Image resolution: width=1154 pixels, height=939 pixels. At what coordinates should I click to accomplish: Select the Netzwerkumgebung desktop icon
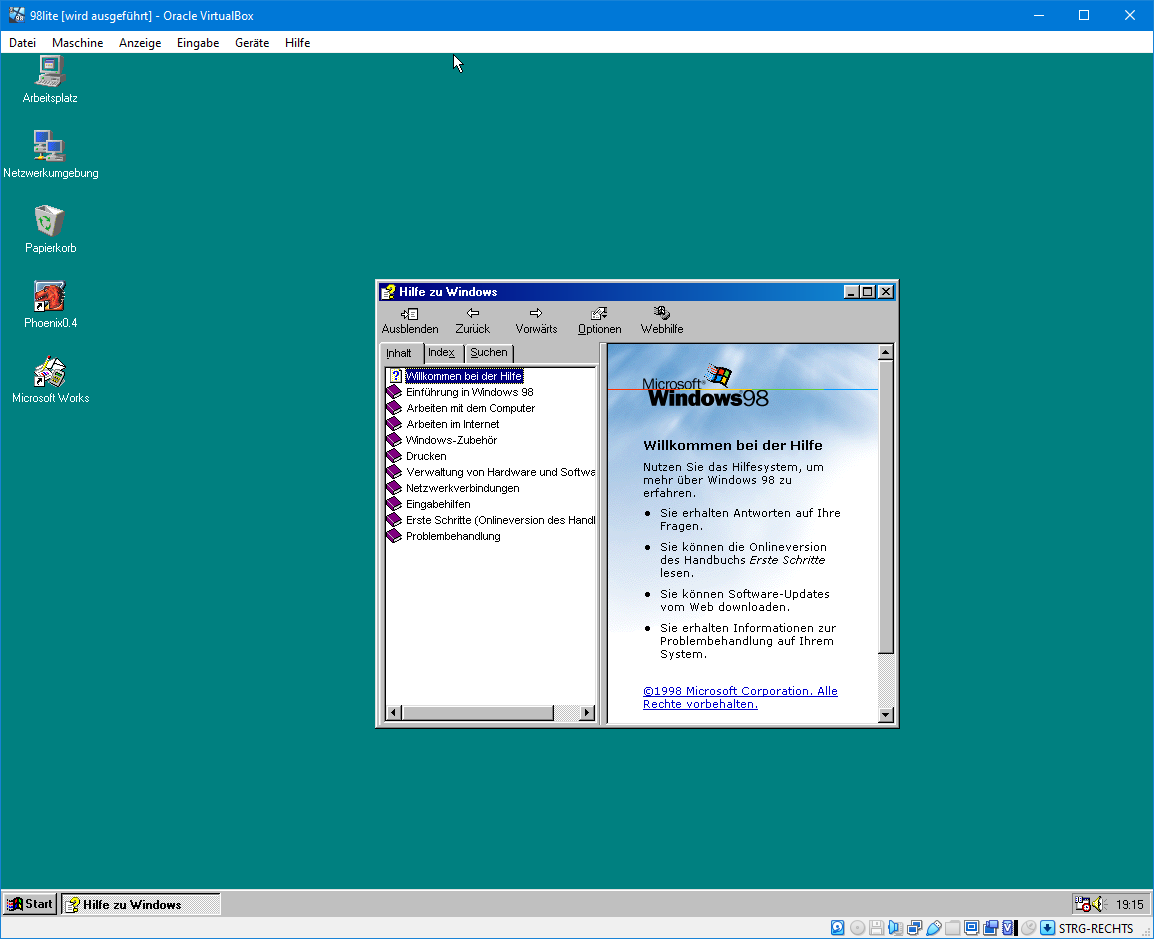(x=50, y=147)
